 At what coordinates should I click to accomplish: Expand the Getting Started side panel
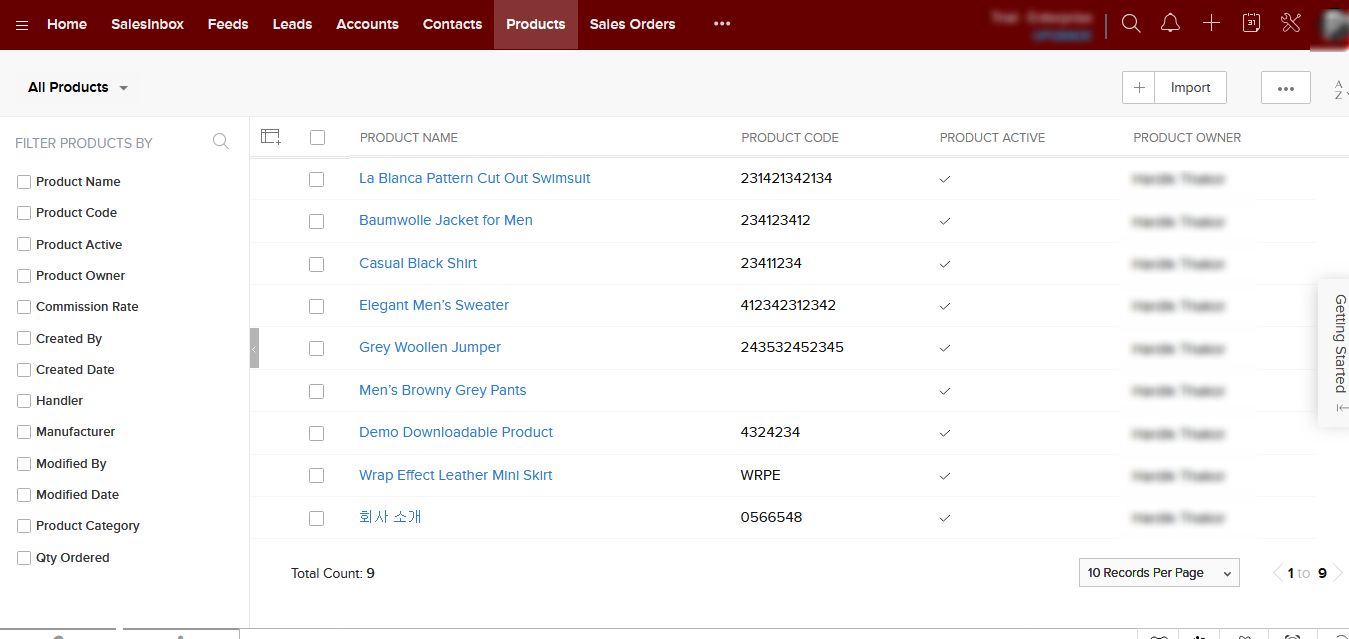[x=1336, y=353]
